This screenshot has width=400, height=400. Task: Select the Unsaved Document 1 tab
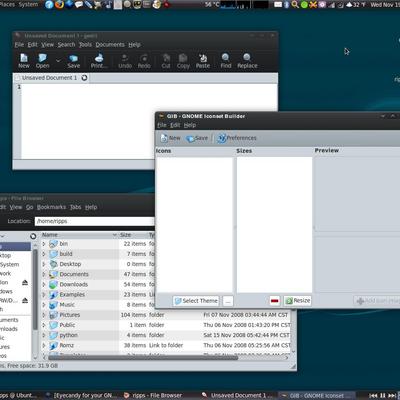coord(49,78)
